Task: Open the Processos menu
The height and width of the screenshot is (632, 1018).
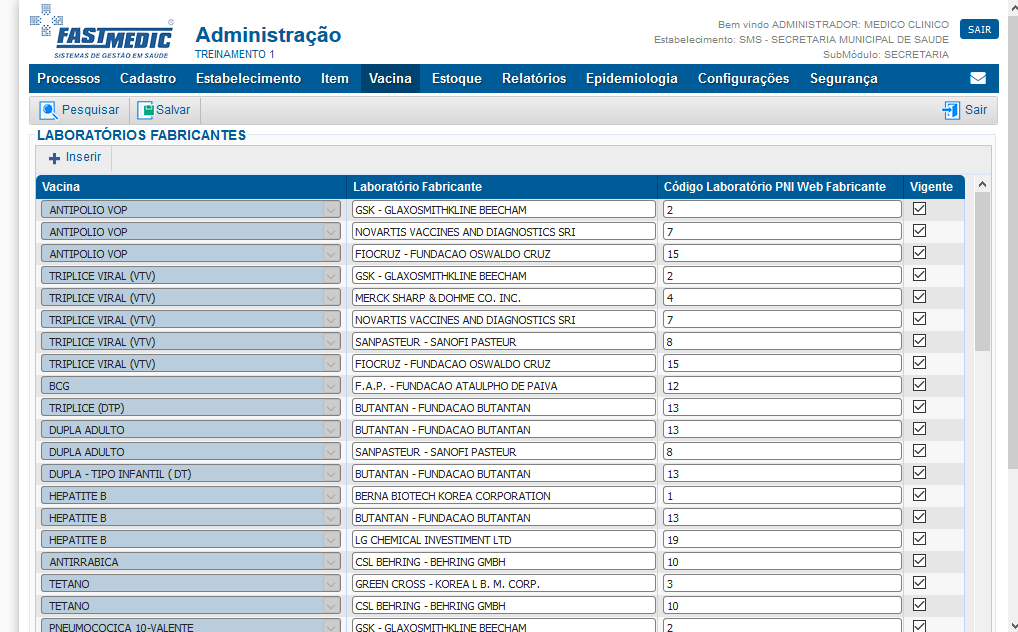Action: point(69,79)
